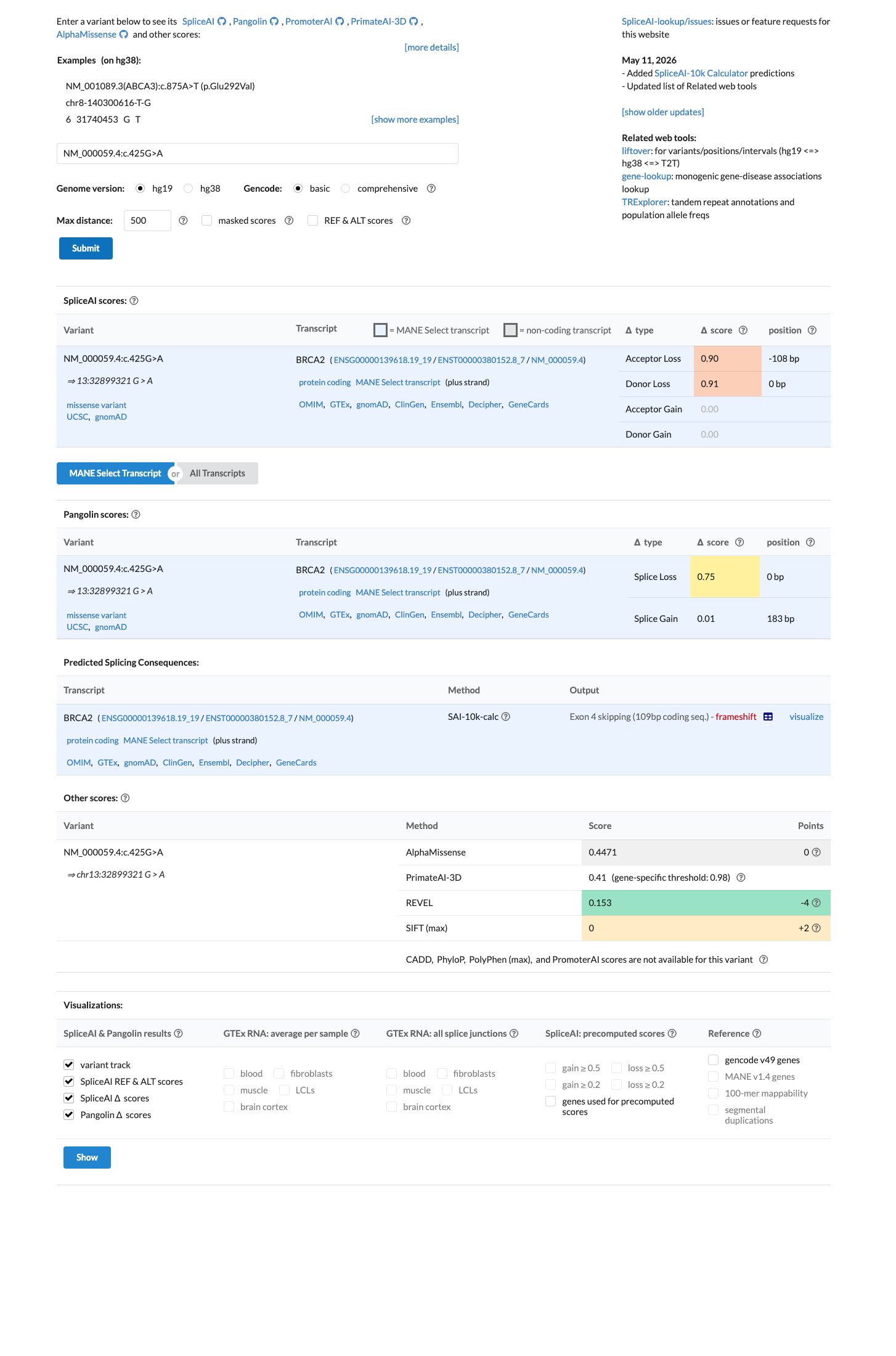Click the help icon next to Gencode comprehensive
Screen dimensions: 896x1356
[431, 189]
